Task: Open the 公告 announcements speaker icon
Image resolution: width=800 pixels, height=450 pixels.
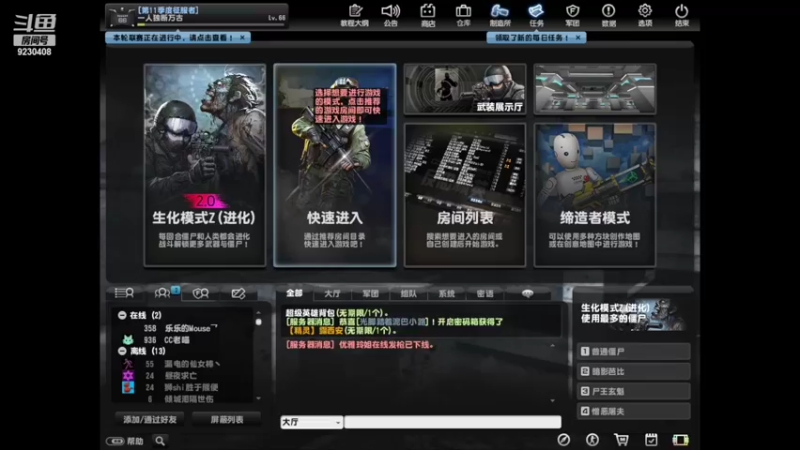Action: point(391,15)
